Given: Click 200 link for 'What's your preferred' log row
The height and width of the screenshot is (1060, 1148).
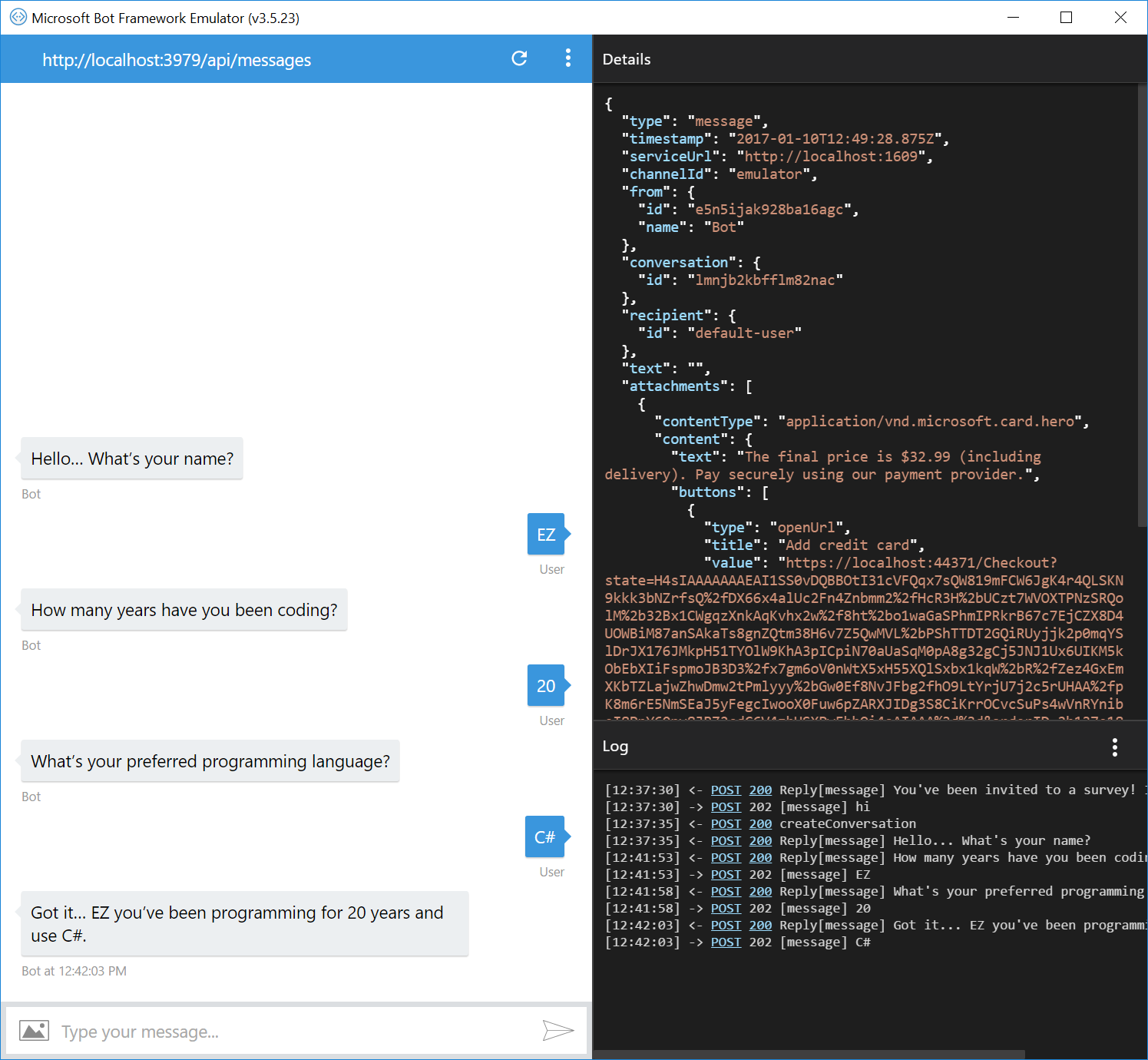Looking at the screenshot, I should pos(760,891).
